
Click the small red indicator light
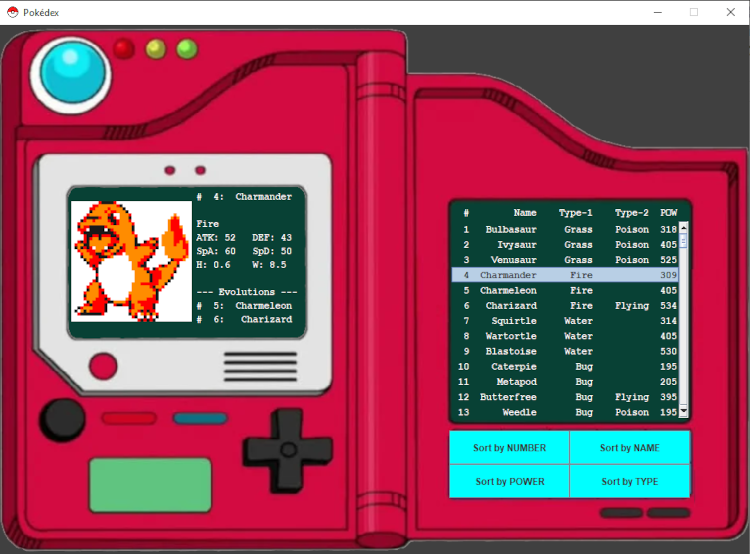pos(124,49)
